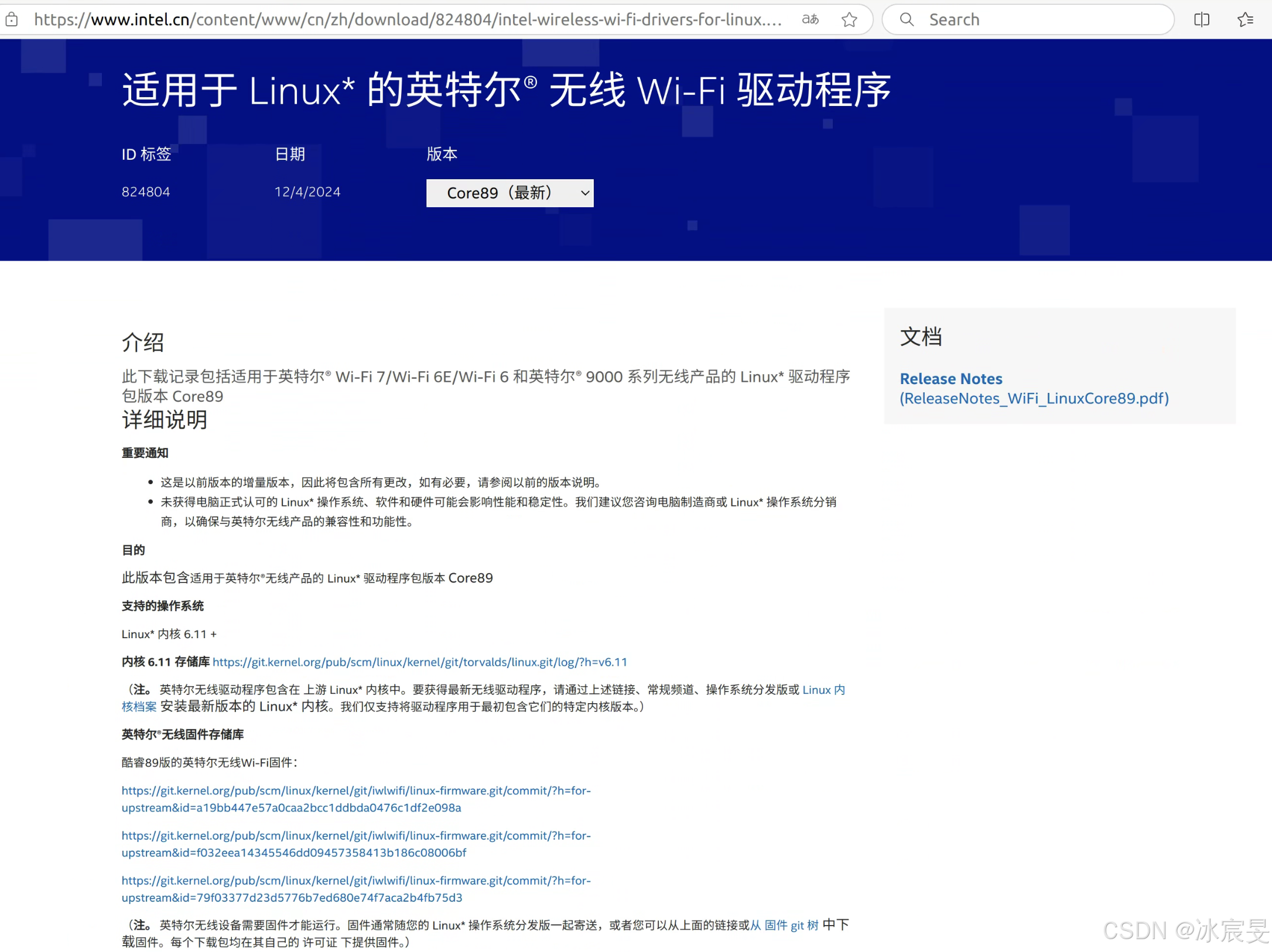Open split screen view icon

[1201, 20]
